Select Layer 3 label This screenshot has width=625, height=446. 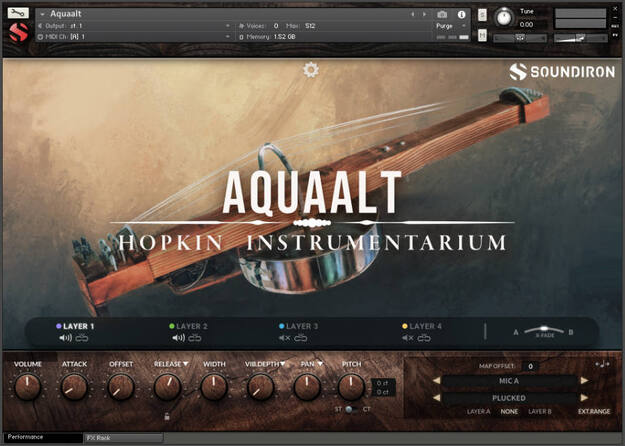(x=302, y=326)
